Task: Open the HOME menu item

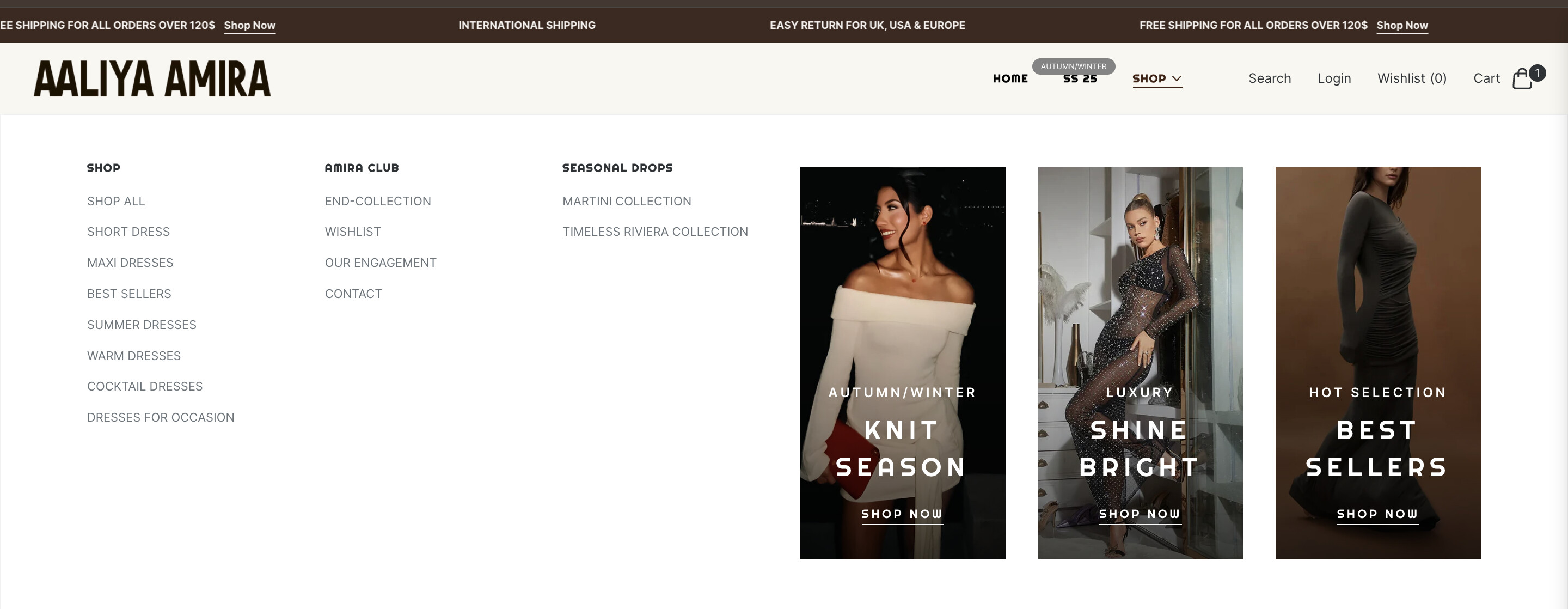Action: (1010, 78)
